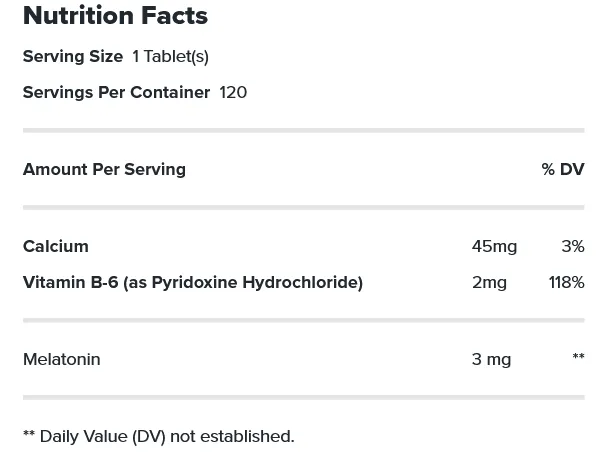Image resolution: width=616 pixels, height=475 pixels.
Task: Click the 3% calcium daily value
Action: pyautogui.click(x=572, y=247)
